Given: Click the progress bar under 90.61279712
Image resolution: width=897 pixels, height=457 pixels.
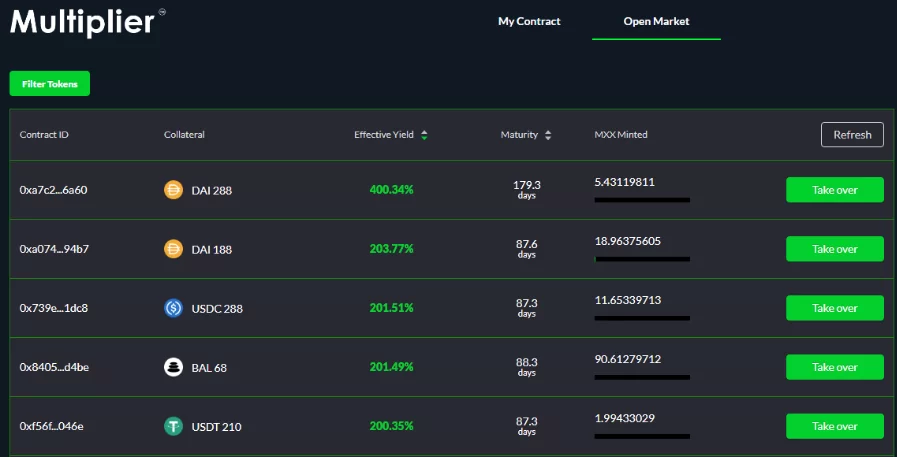Looking at the screenshot, I should pyautogui.click(x=642, y=377).
